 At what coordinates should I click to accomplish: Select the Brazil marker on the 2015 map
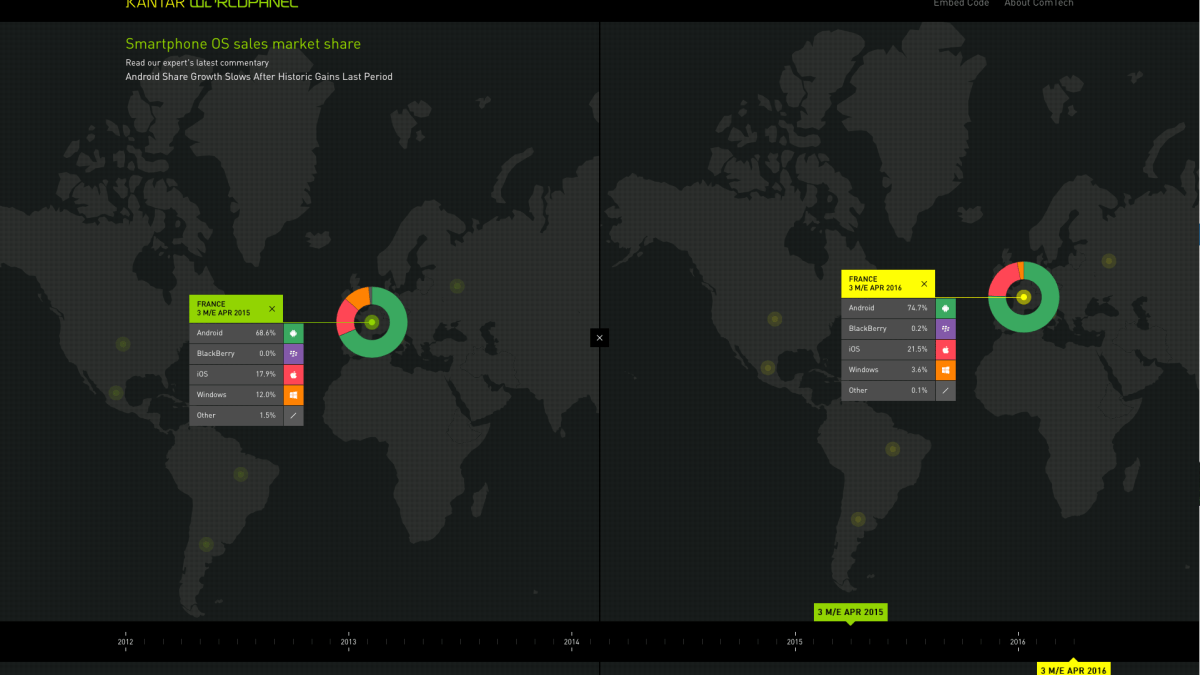240,474
